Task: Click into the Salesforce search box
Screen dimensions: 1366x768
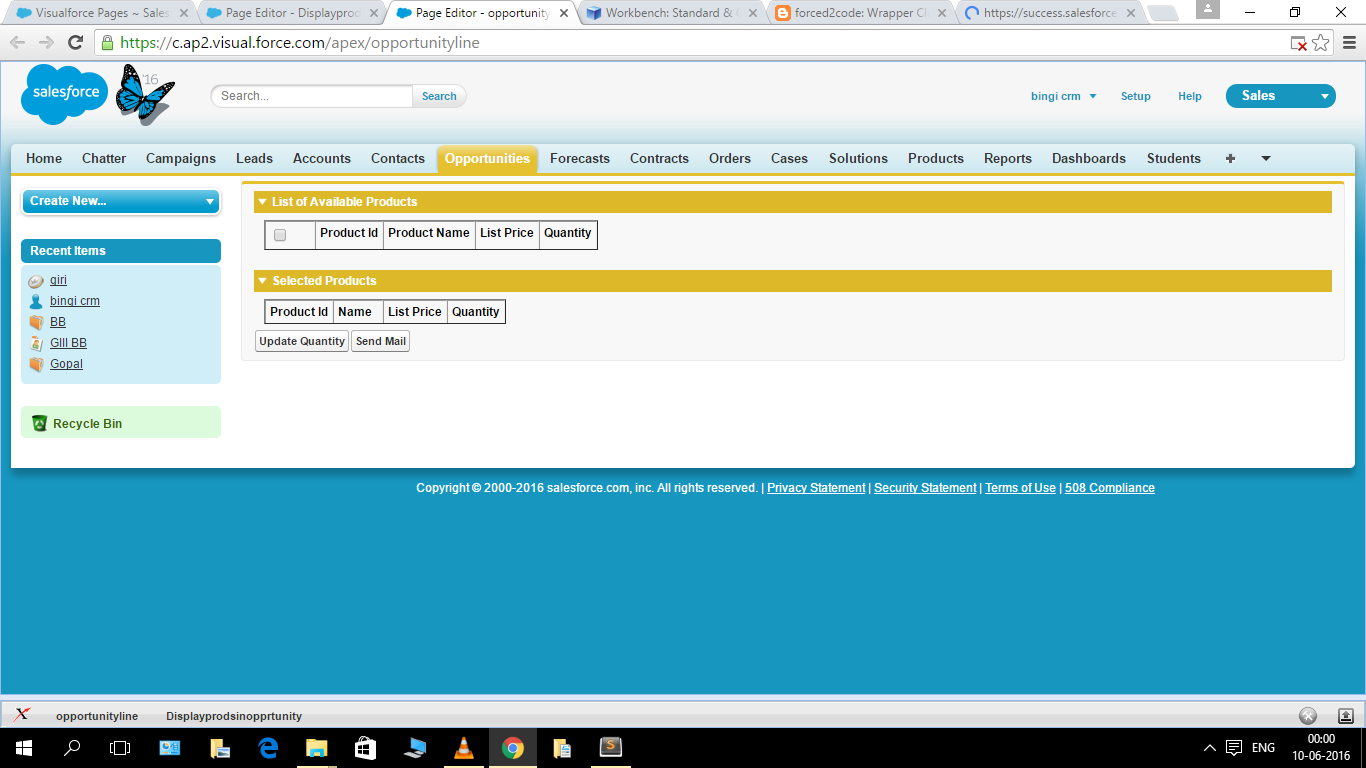Action: point(312,96)
